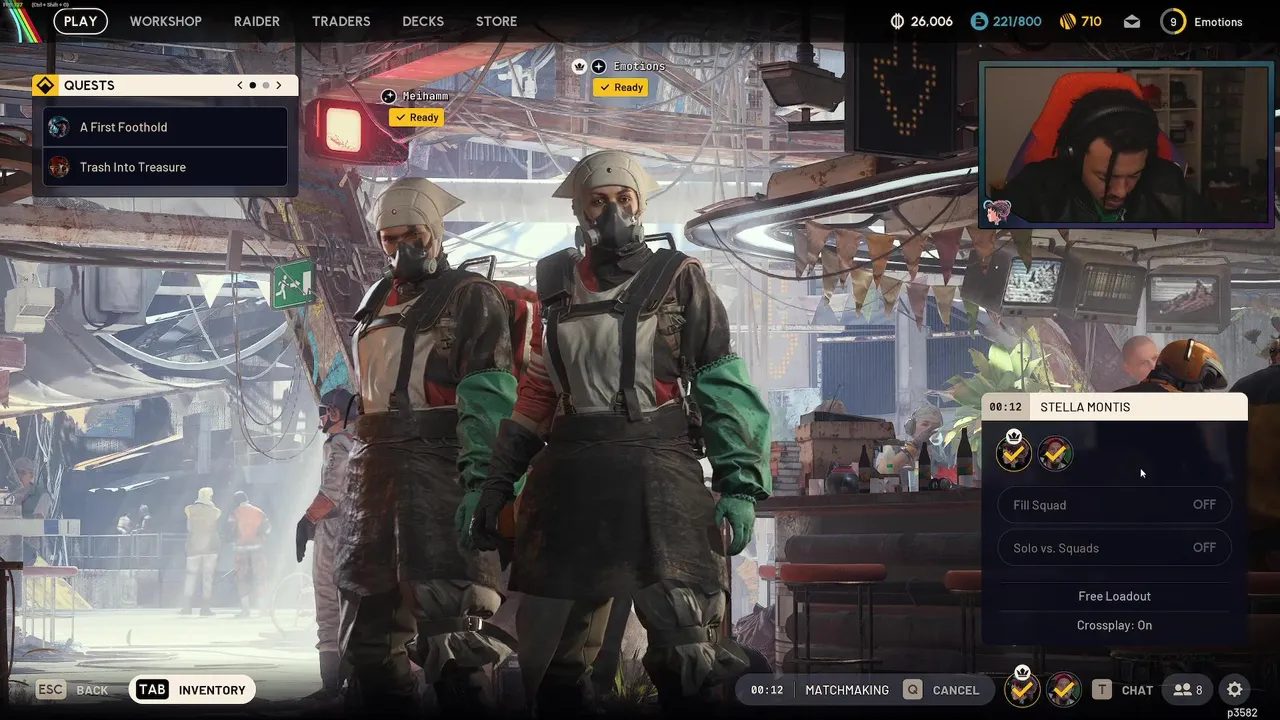Select second squad avatar in Stella Montis panel

tap(1055, 454)
